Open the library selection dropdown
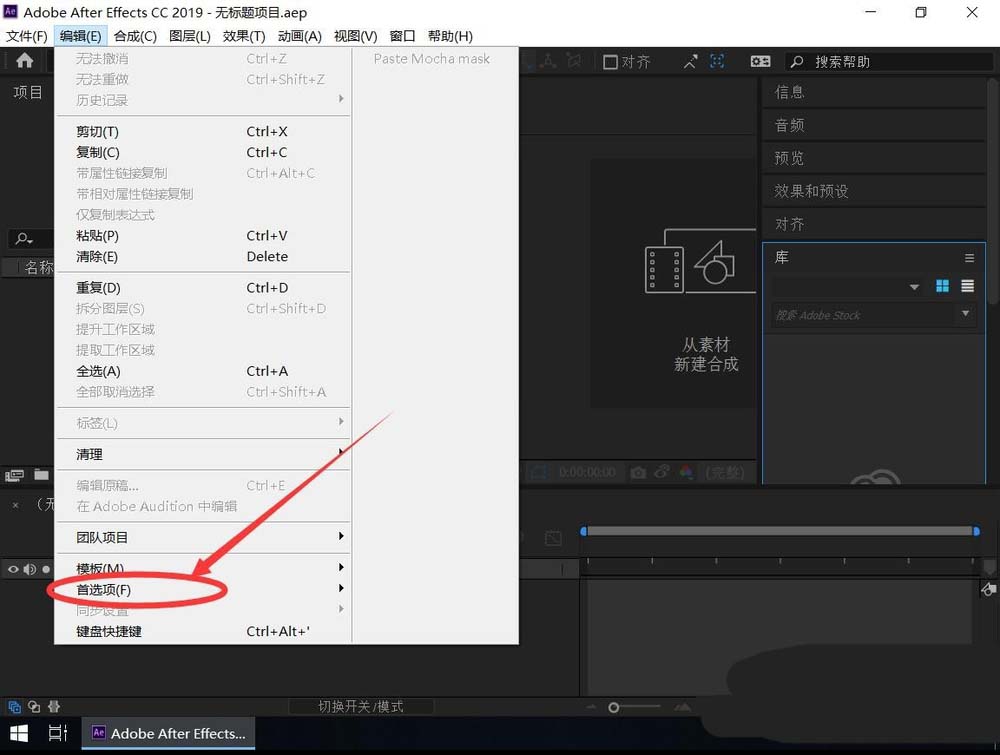Screen dimensions: 1000x755 [848, 286]
